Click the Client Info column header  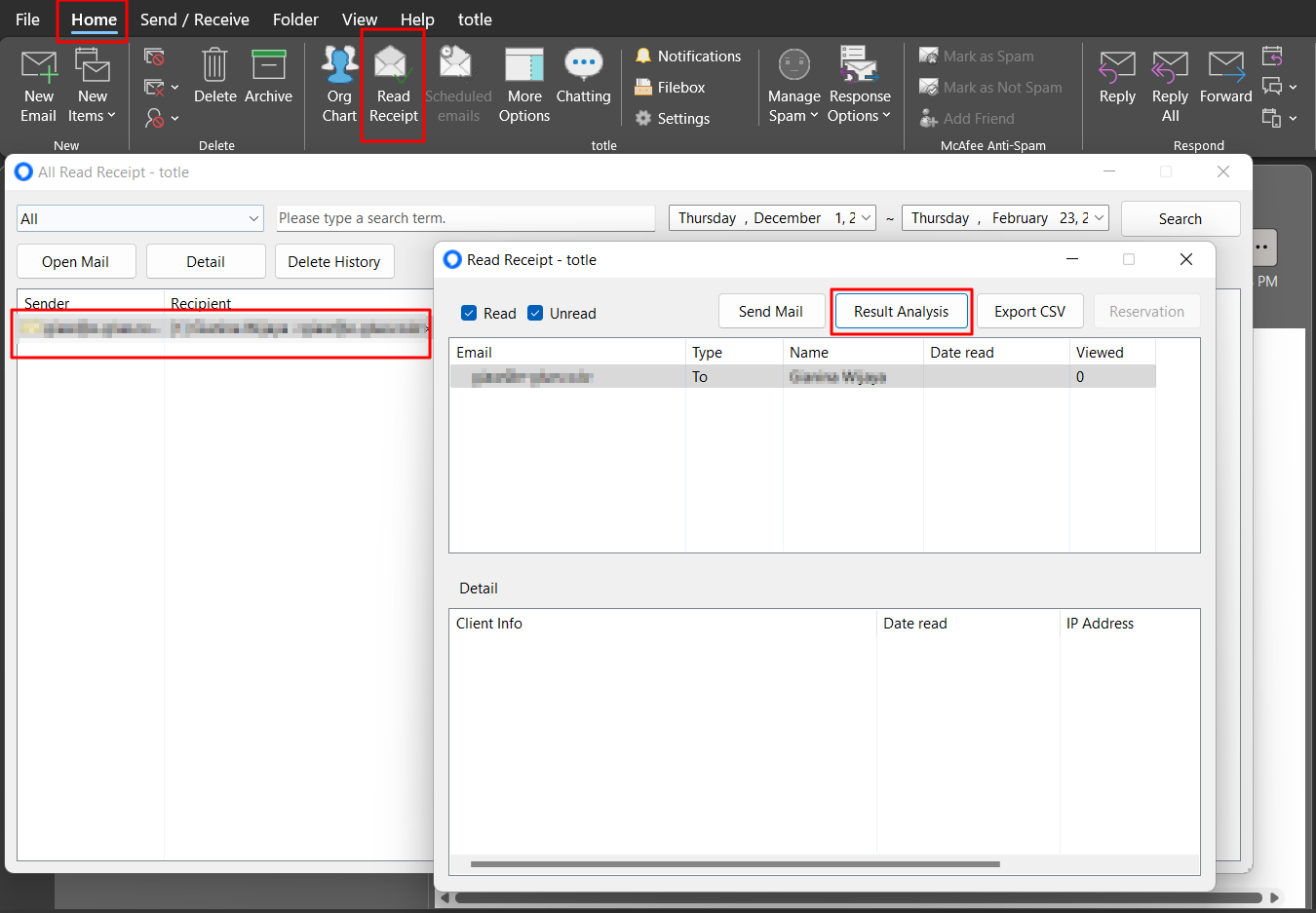(663, 624)
